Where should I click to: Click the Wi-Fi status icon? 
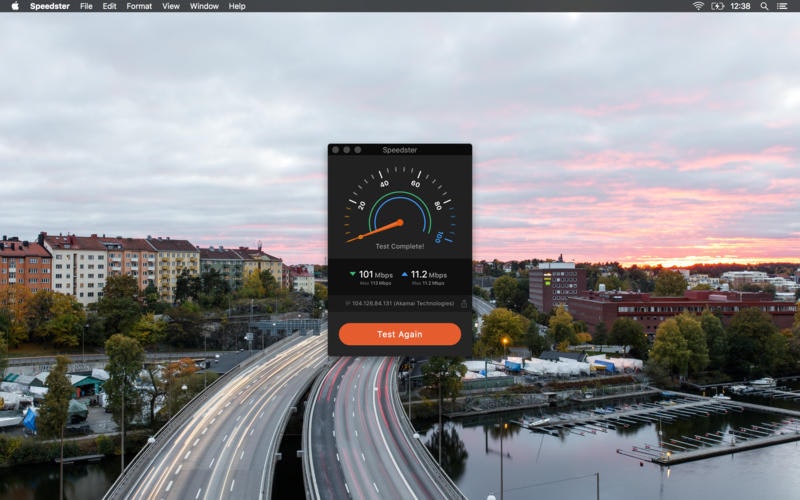pos(698,6)
